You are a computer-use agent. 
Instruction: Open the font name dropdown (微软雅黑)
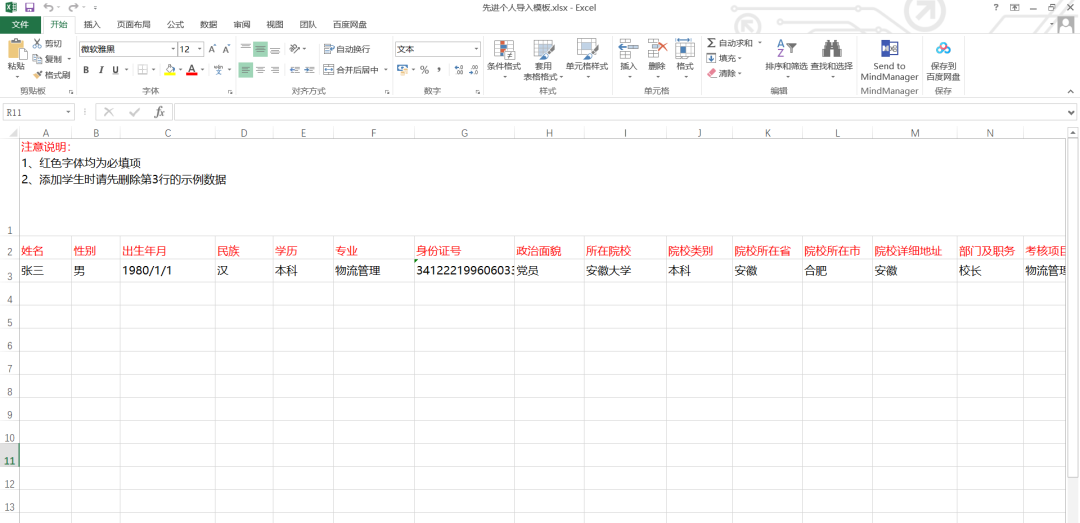coord(173,49)
